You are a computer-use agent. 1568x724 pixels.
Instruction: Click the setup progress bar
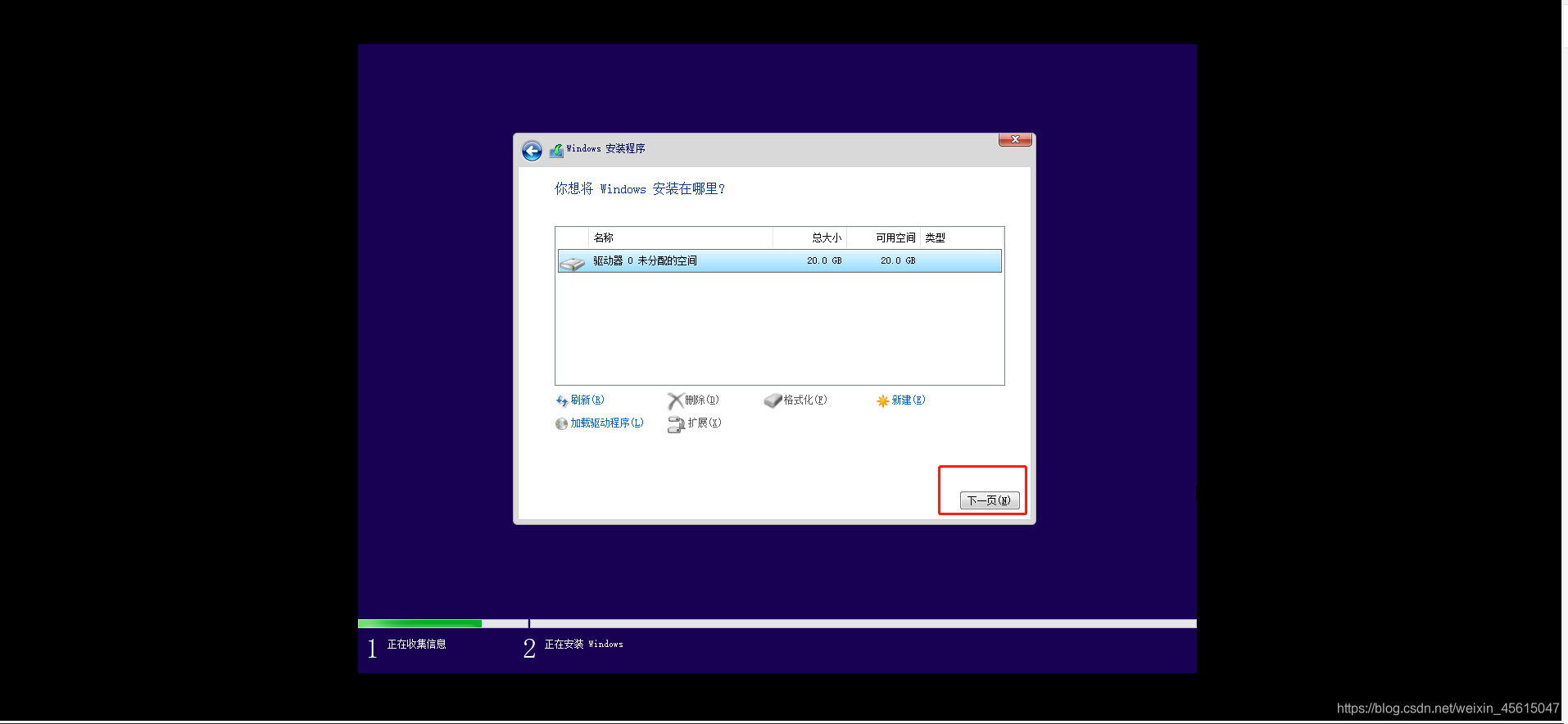(777, 624)
